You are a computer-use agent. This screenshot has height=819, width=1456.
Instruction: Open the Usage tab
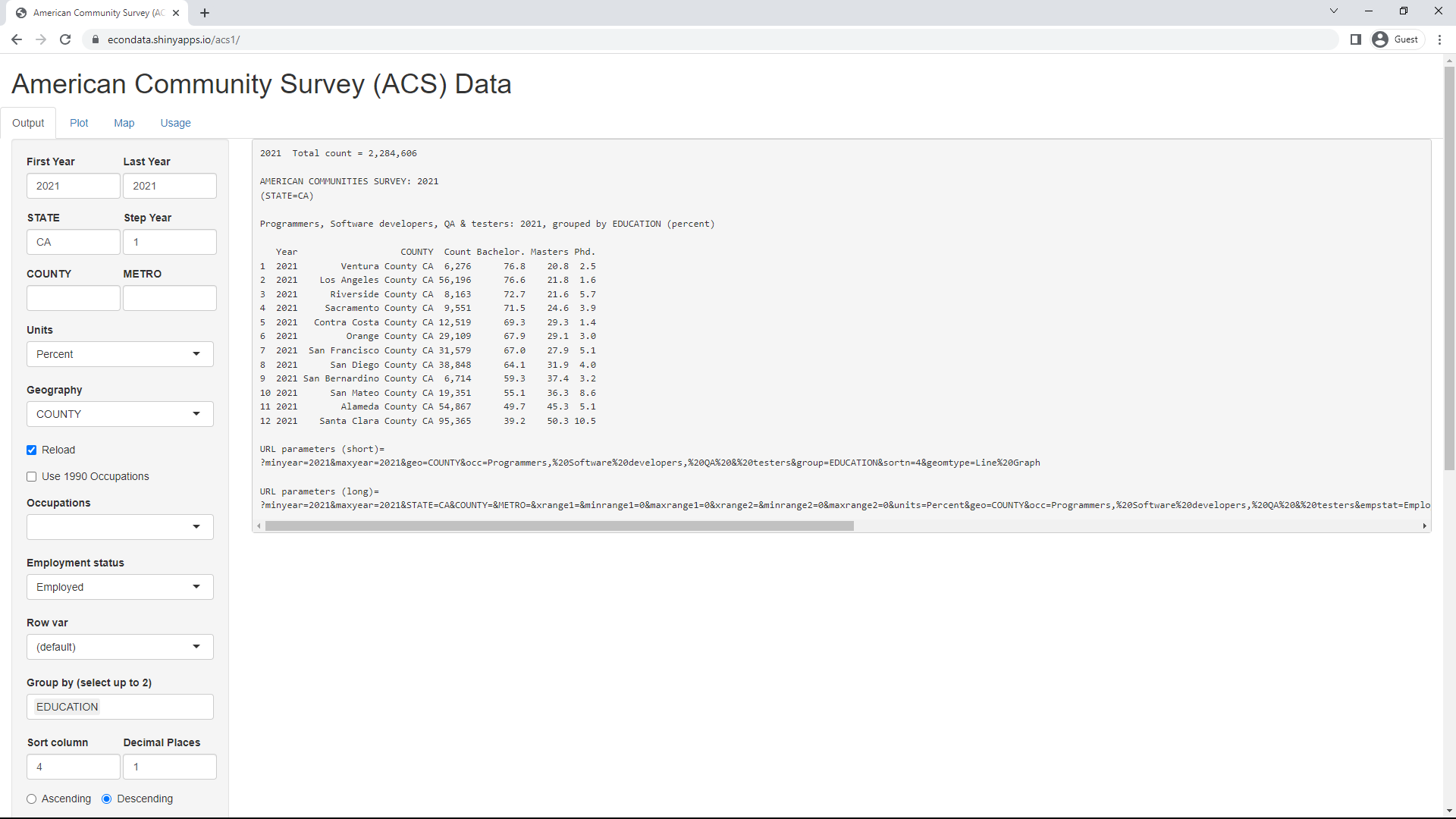(175, 123)
